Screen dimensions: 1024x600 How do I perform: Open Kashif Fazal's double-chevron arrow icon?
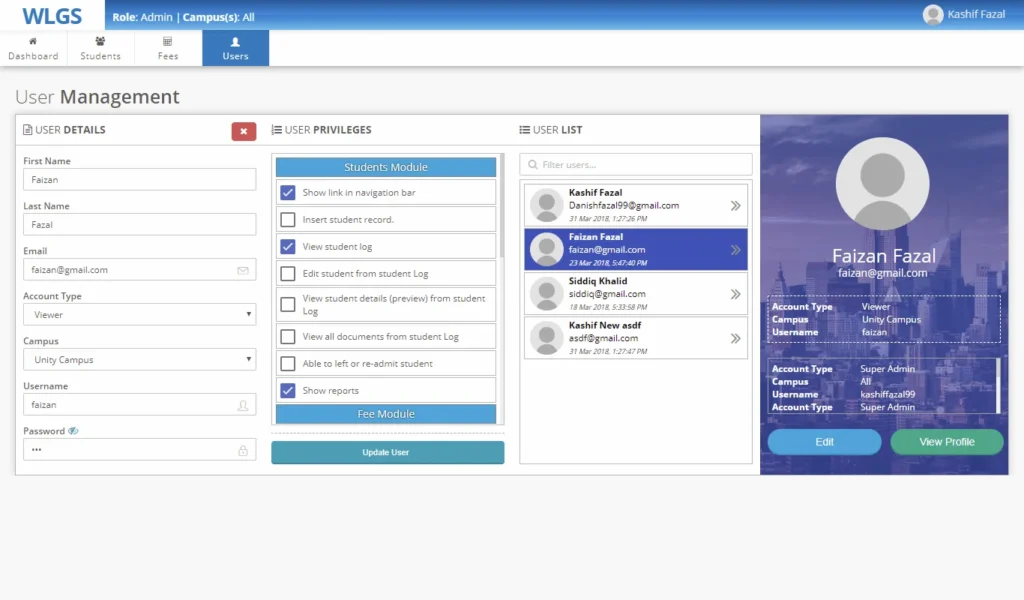pos(735,206)
